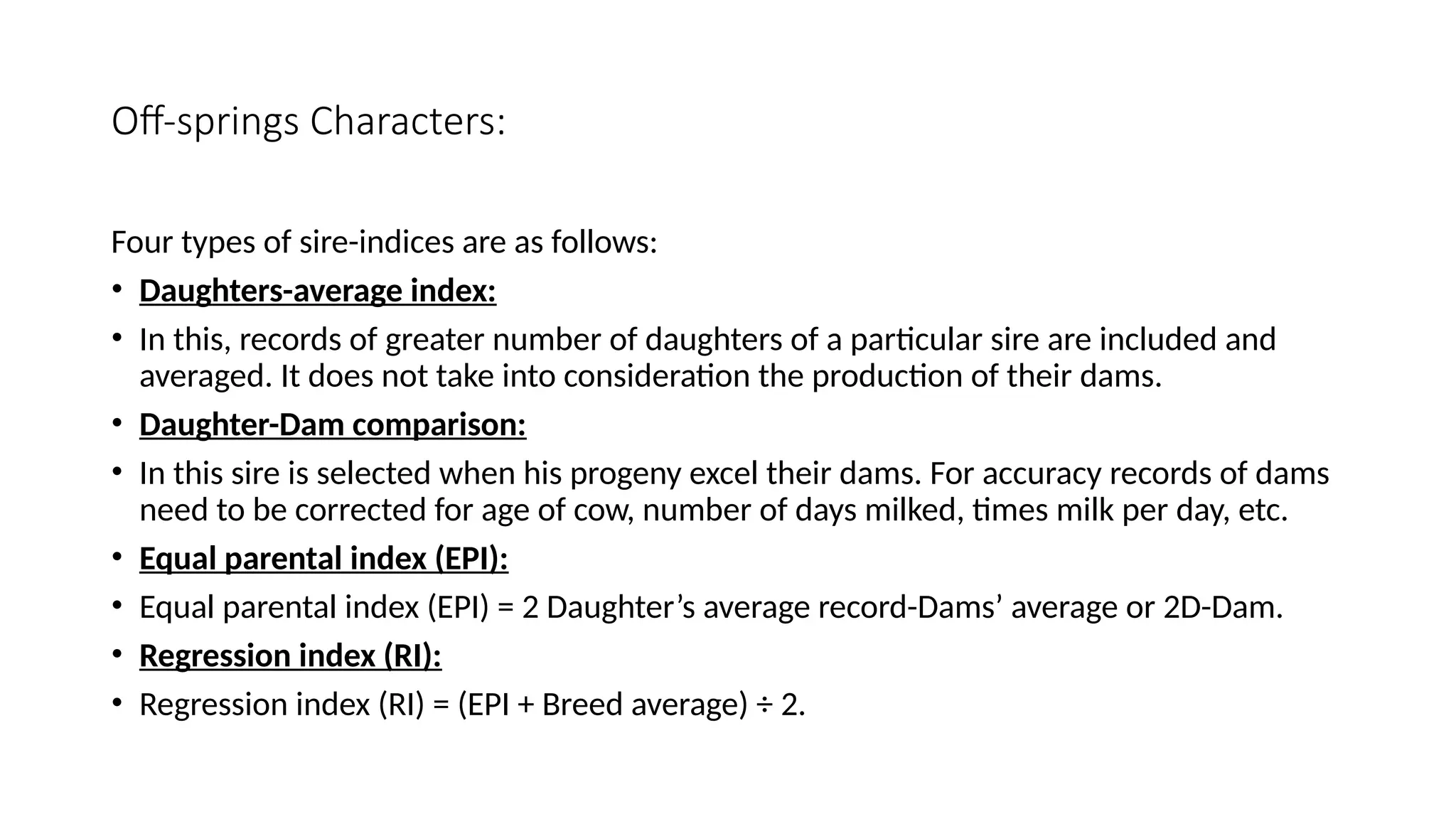This screenshot has height=819, width=1456.
Task: Click the bullet before the Equal parental index heading
Action: 117,557
